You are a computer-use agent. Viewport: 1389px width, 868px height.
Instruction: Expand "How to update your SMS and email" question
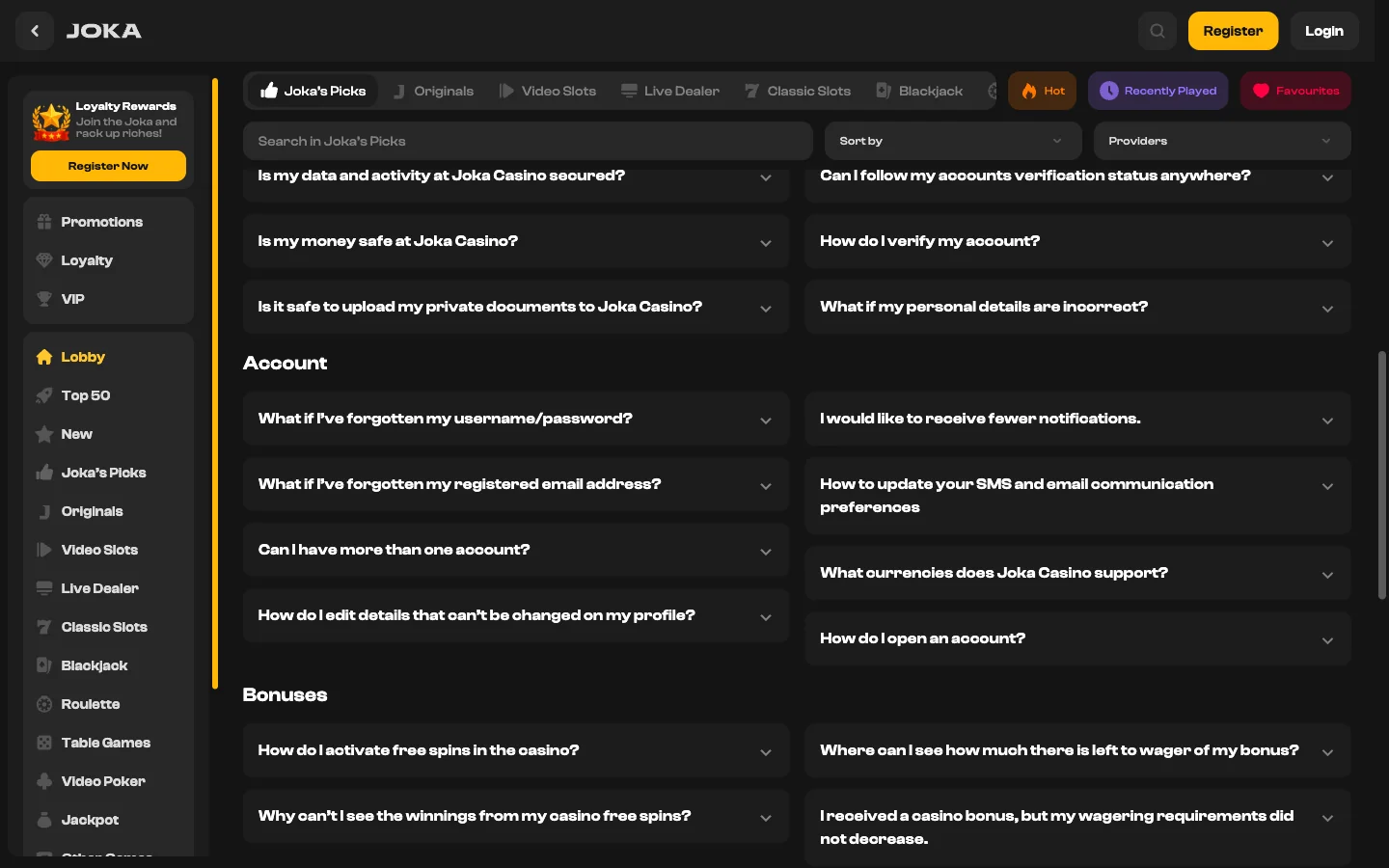(1077, 496)
